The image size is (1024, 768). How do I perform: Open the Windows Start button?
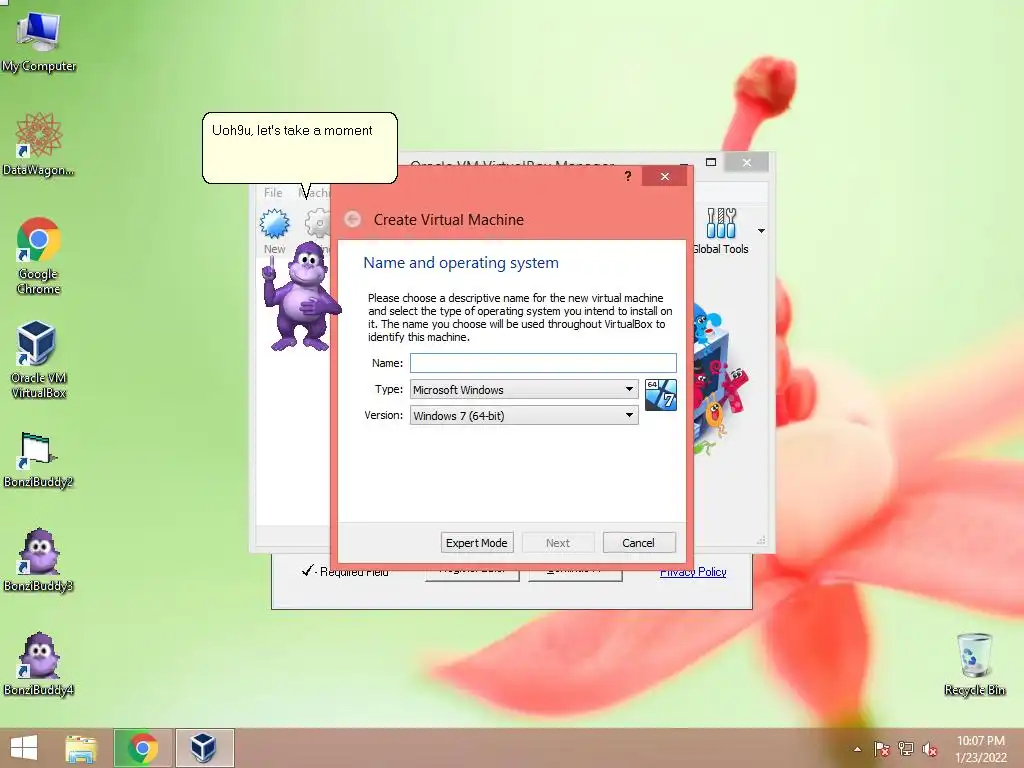(x=24, y=748)
